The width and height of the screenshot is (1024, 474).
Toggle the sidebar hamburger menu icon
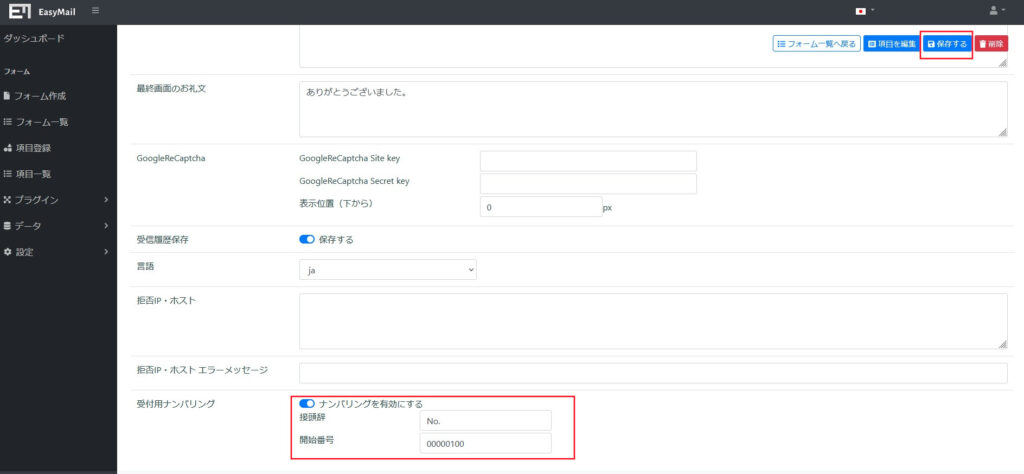95,11
